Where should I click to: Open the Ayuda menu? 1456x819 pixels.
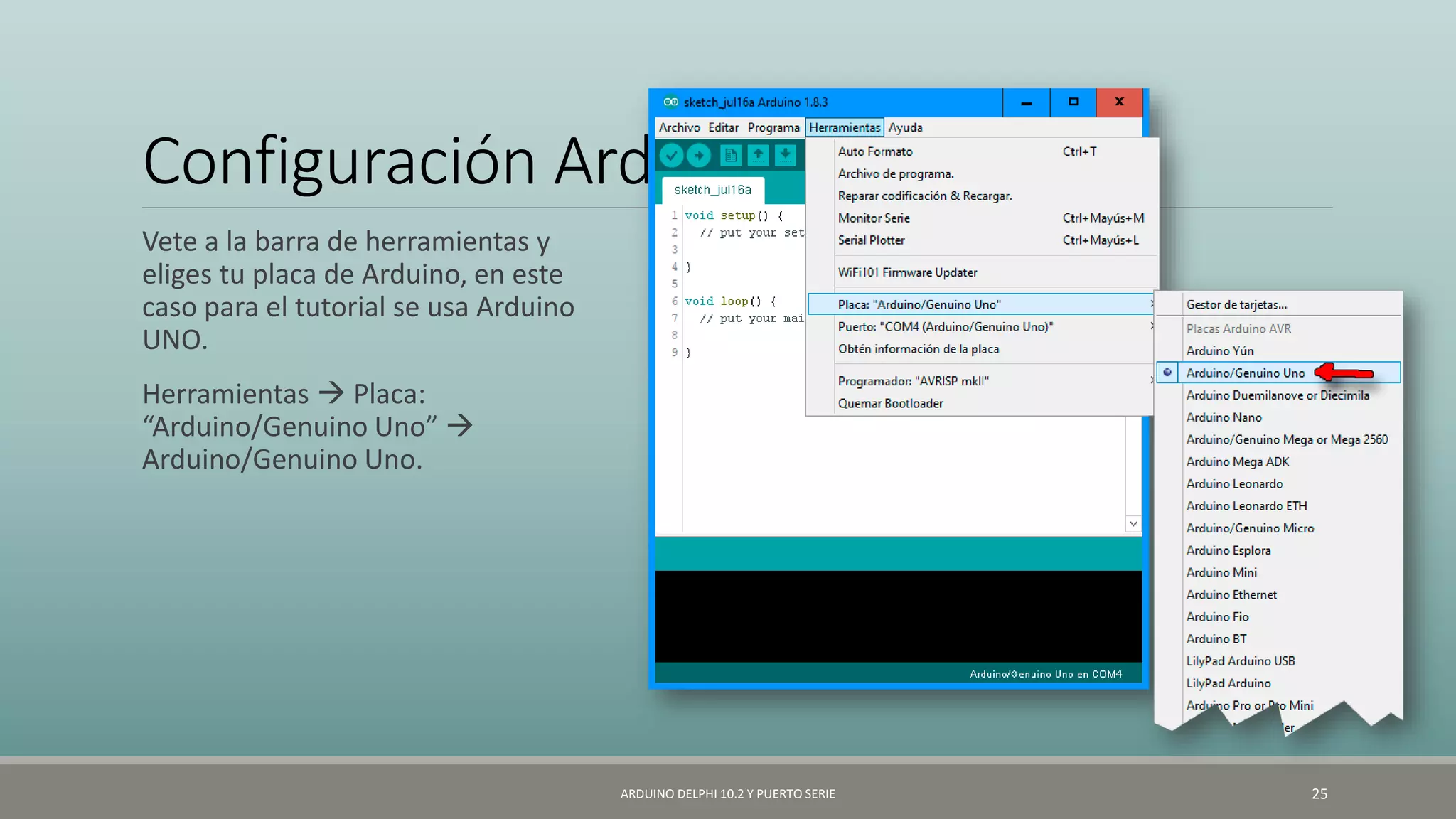click(x=905, y=127)
